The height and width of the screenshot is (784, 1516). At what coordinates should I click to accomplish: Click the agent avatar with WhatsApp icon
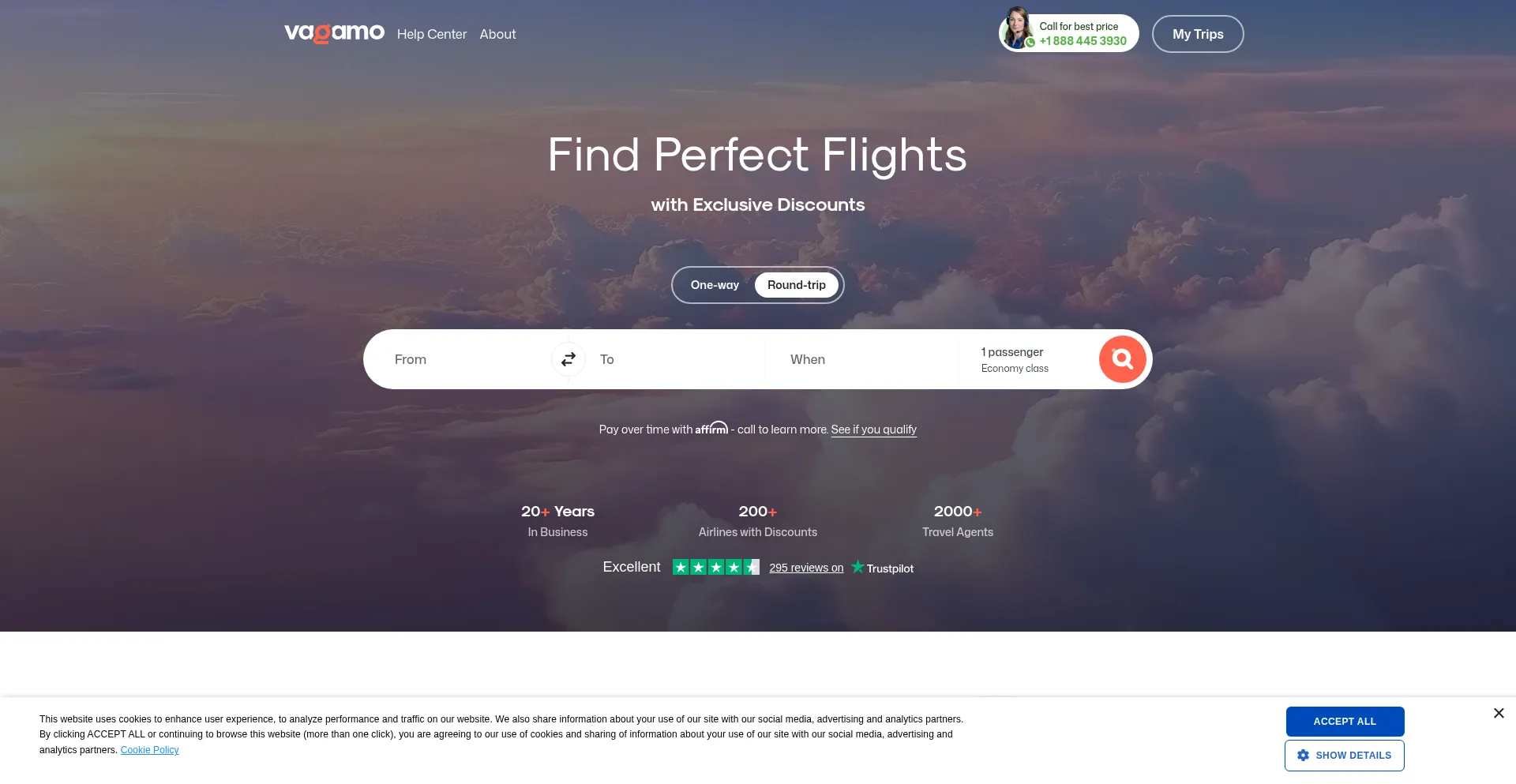click(x=1018, y=30)
